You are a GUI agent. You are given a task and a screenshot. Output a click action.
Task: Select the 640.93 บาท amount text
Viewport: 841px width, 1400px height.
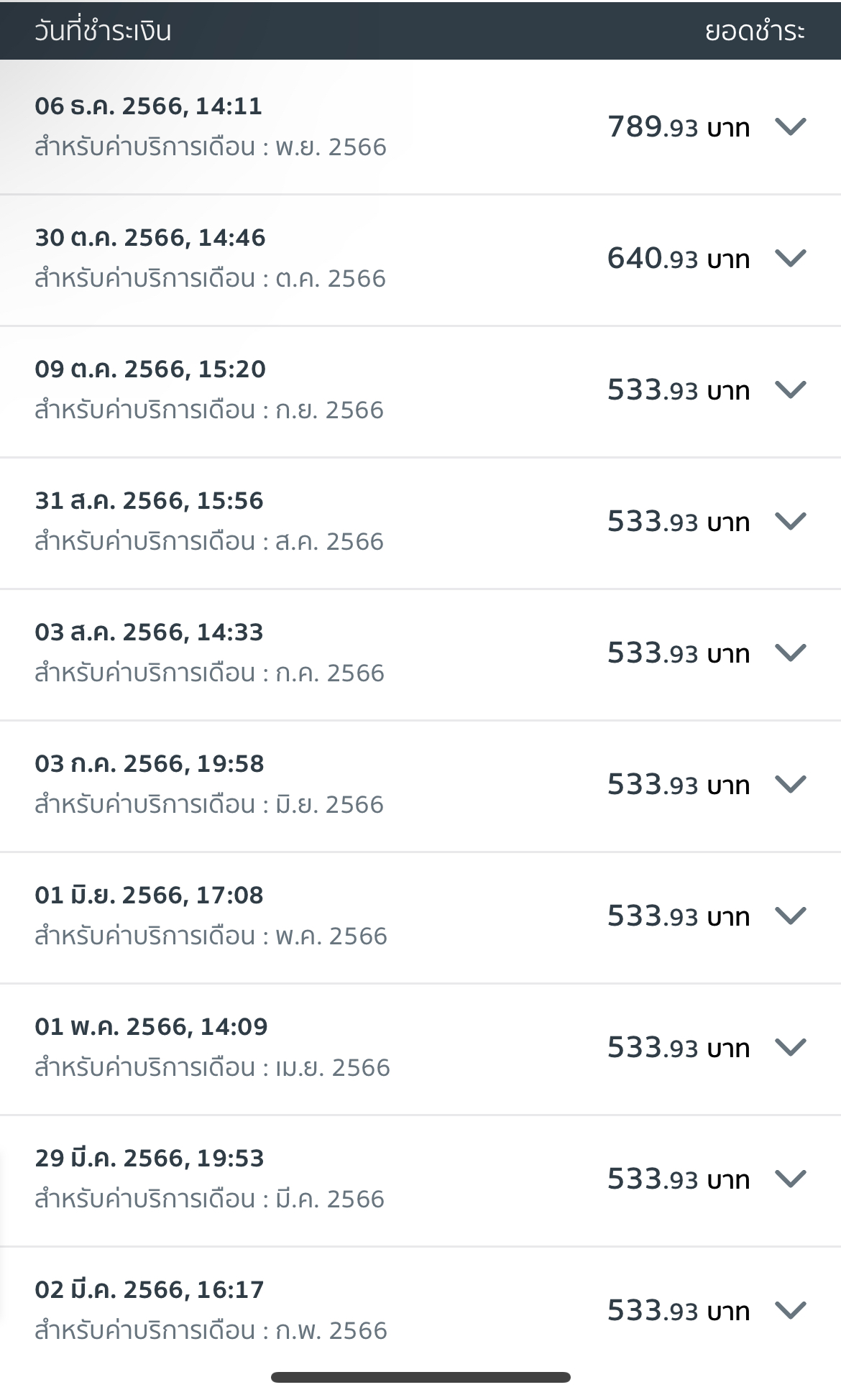tap(678, 259)
